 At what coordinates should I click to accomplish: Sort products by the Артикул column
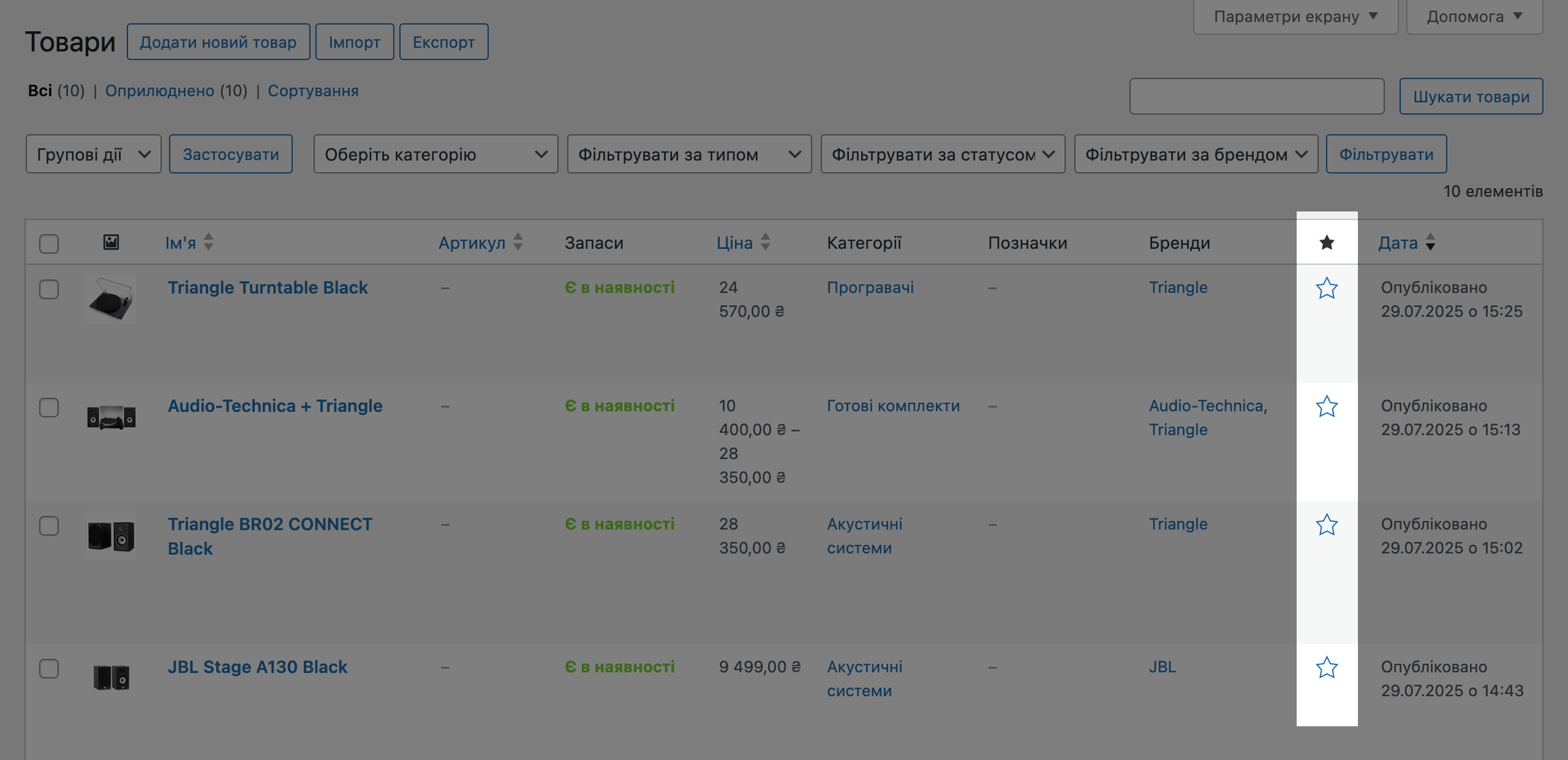point(472,242)
